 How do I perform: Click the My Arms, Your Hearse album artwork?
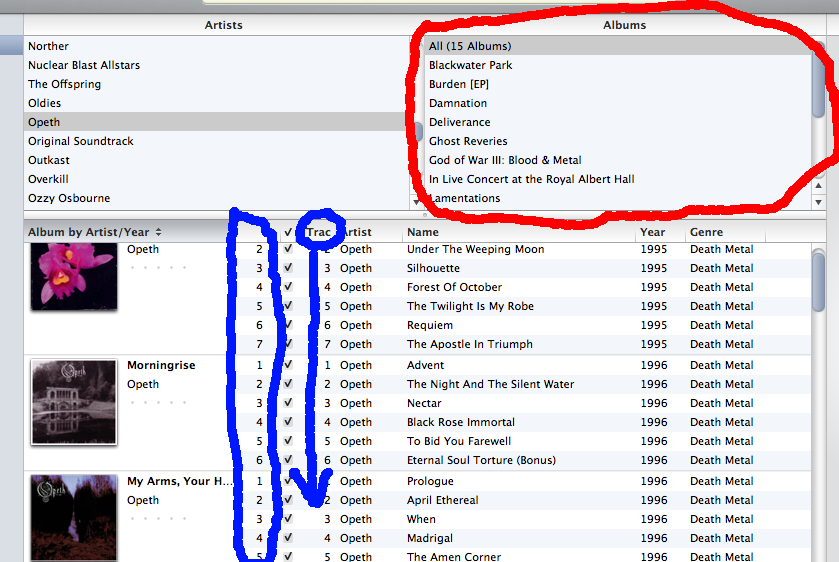pos(74,518)
